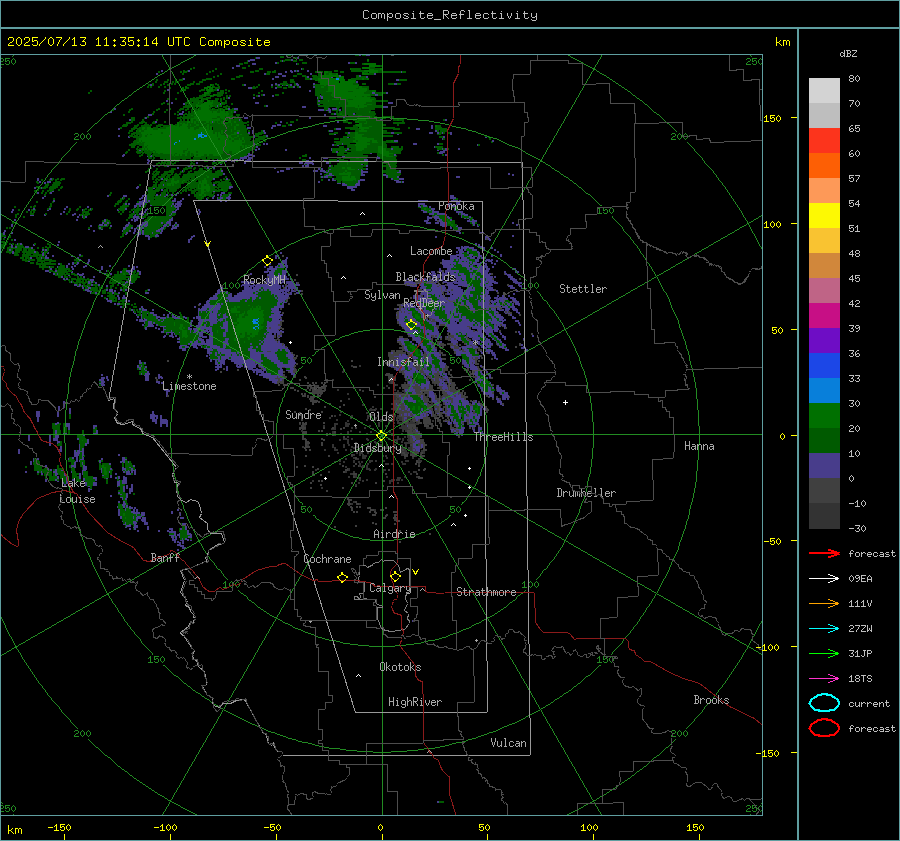Select the 80 dBZ light gray swatch
The width and height of the screenshot is (900, 841).
click(824, 90)
